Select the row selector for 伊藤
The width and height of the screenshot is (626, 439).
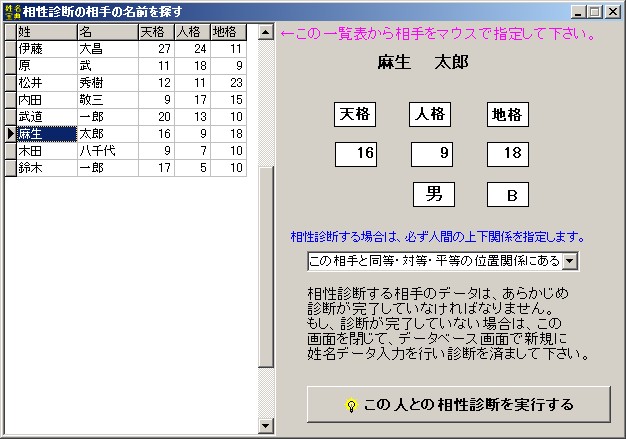coord(10,49)
